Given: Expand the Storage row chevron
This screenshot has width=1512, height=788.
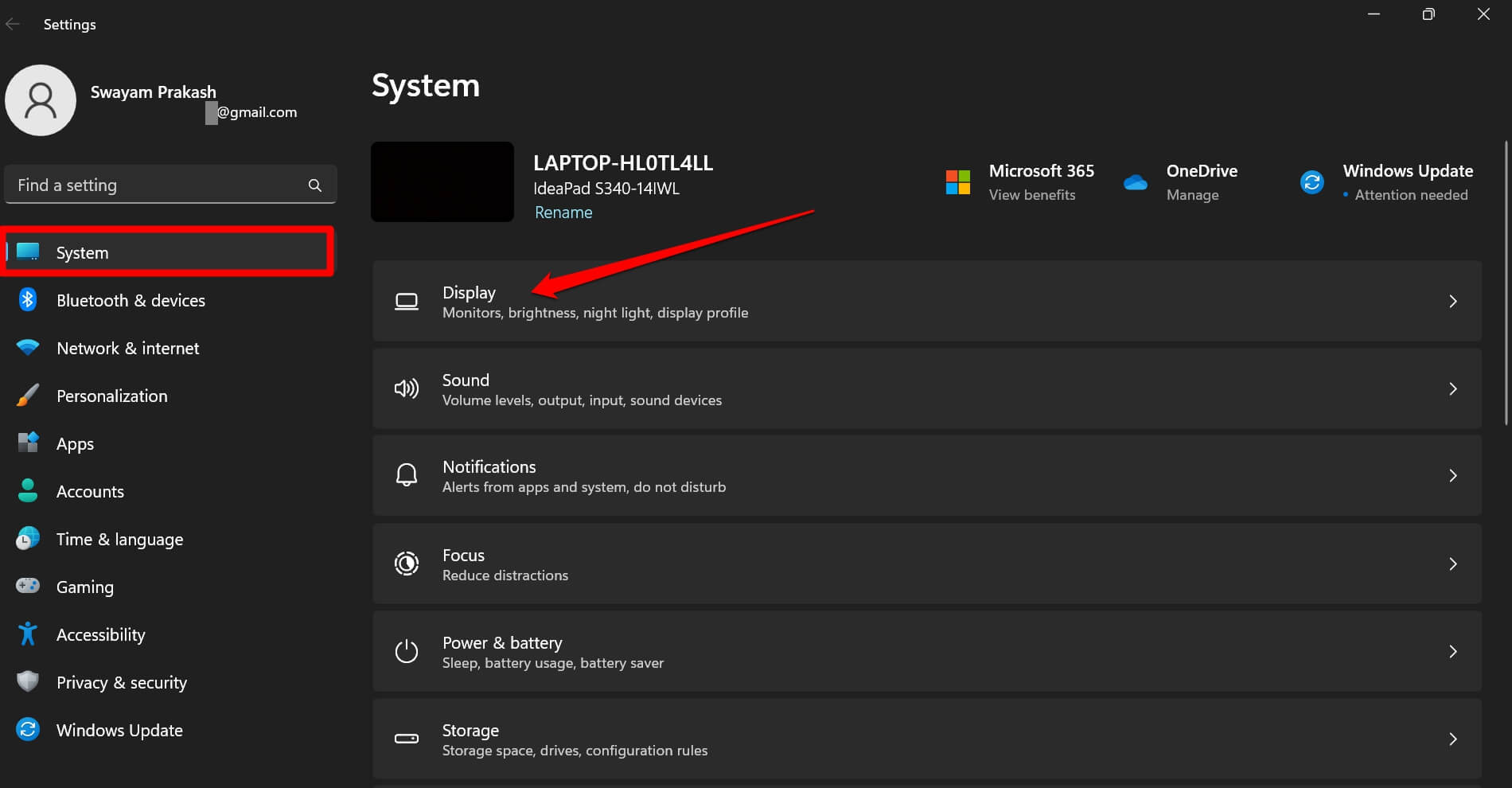Looking at the screenshot, I should (1453, 739).
